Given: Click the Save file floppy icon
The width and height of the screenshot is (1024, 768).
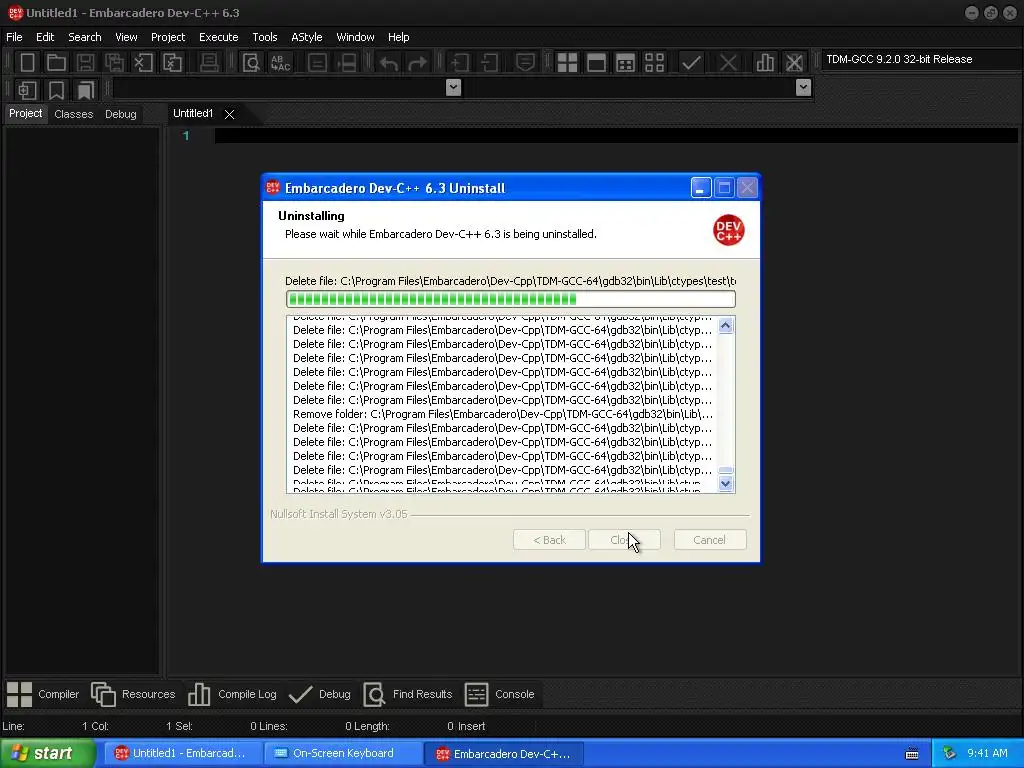Looking at the screenshot, I should point(85,63).
